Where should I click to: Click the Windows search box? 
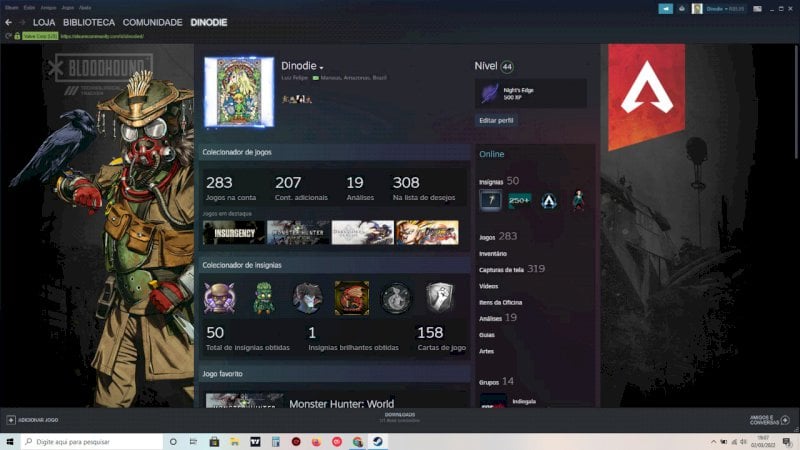92,442
